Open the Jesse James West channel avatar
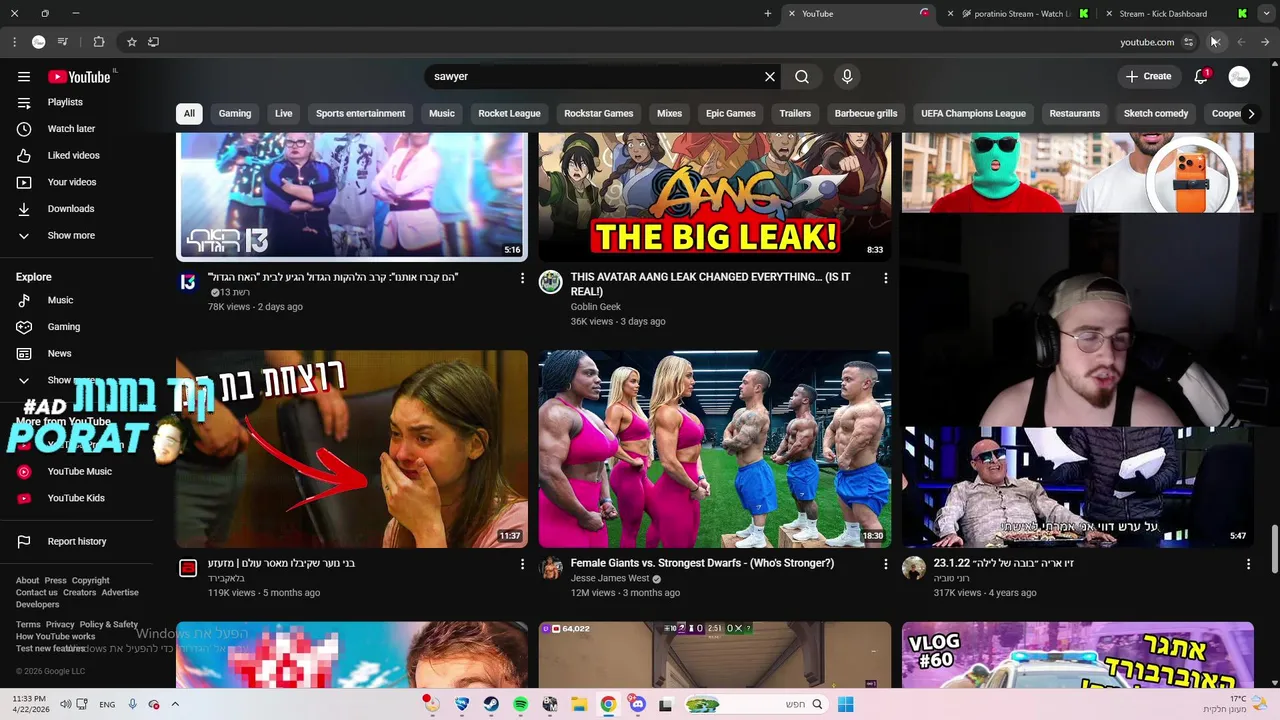The height and width of the screenshot is (720, 1280). tap(551, 568)
